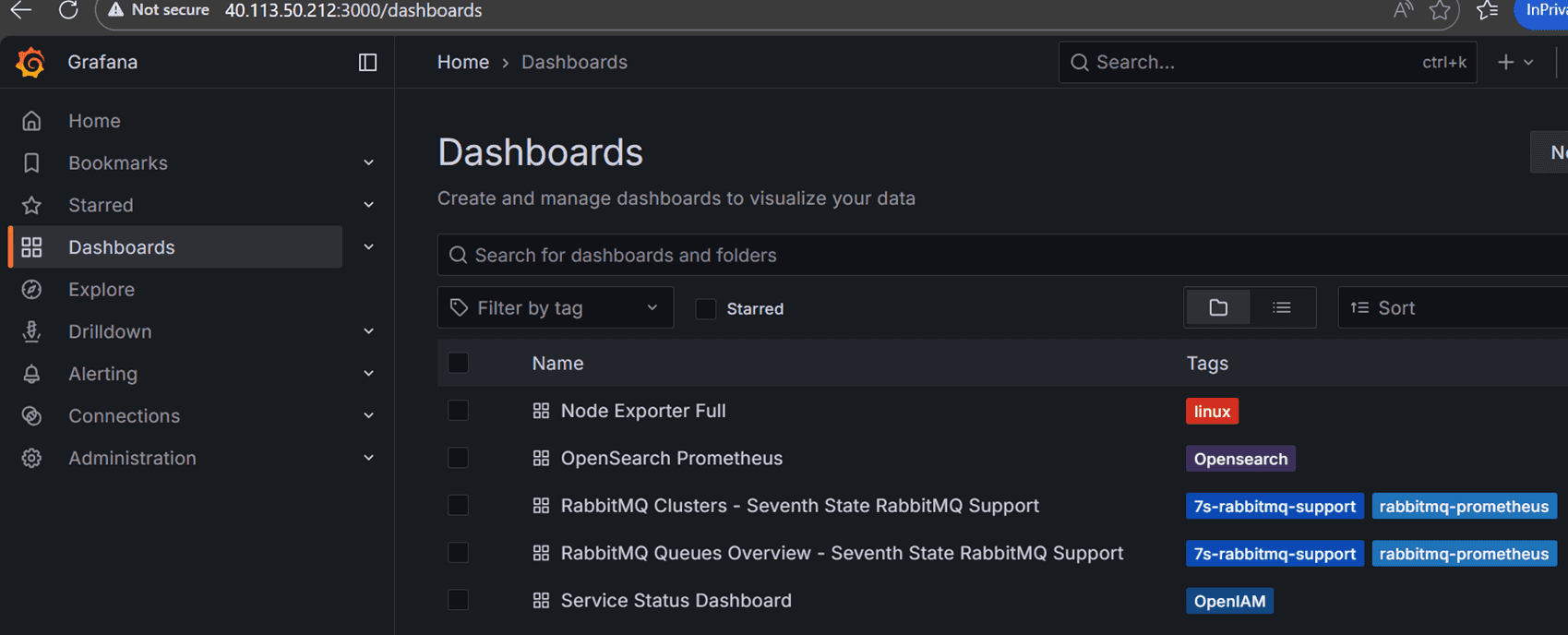Open the OpenSearch Prometheus dashboard

tap(671, 459)
